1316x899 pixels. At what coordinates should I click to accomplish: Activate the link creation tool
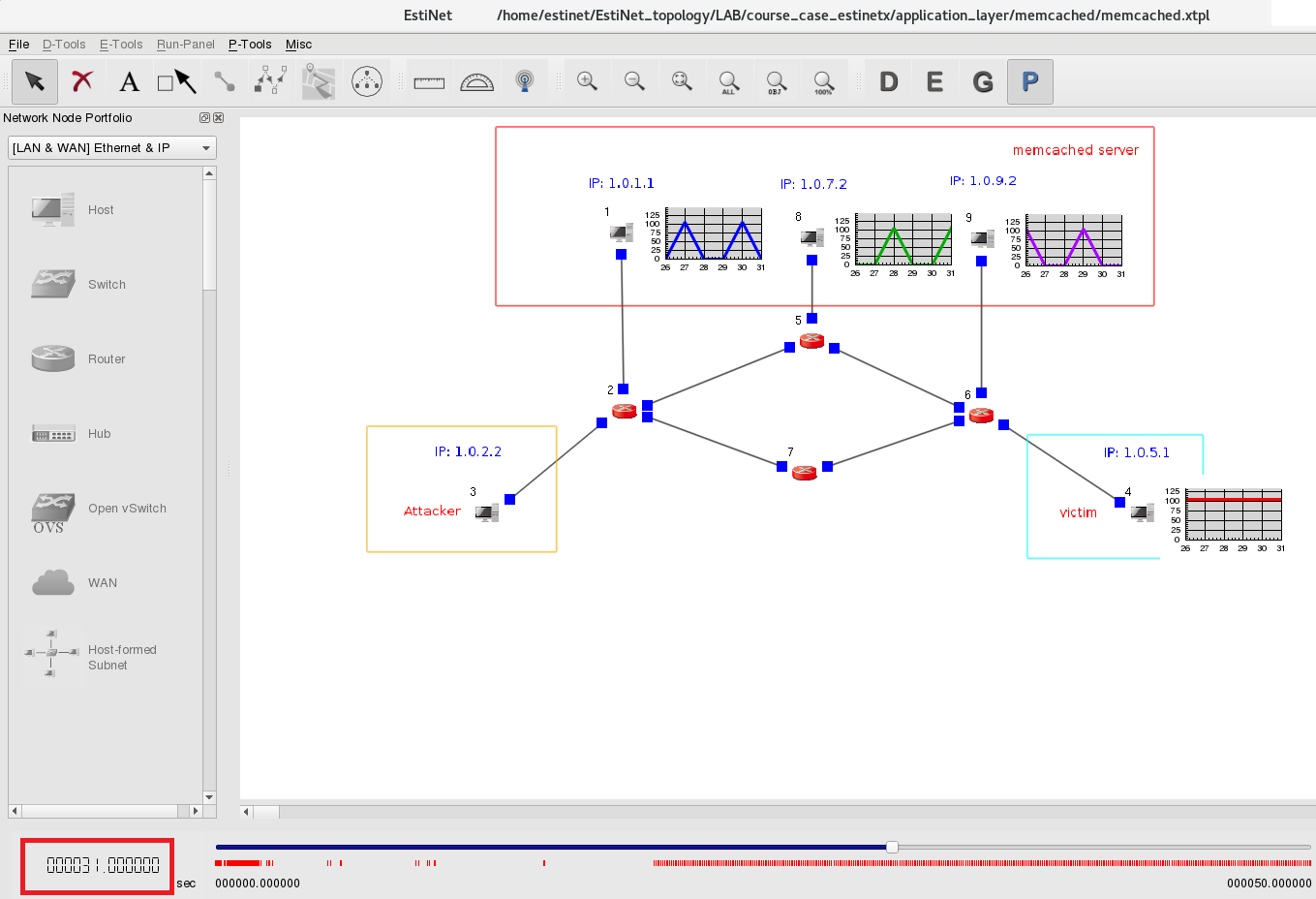[x=224, y=81]
